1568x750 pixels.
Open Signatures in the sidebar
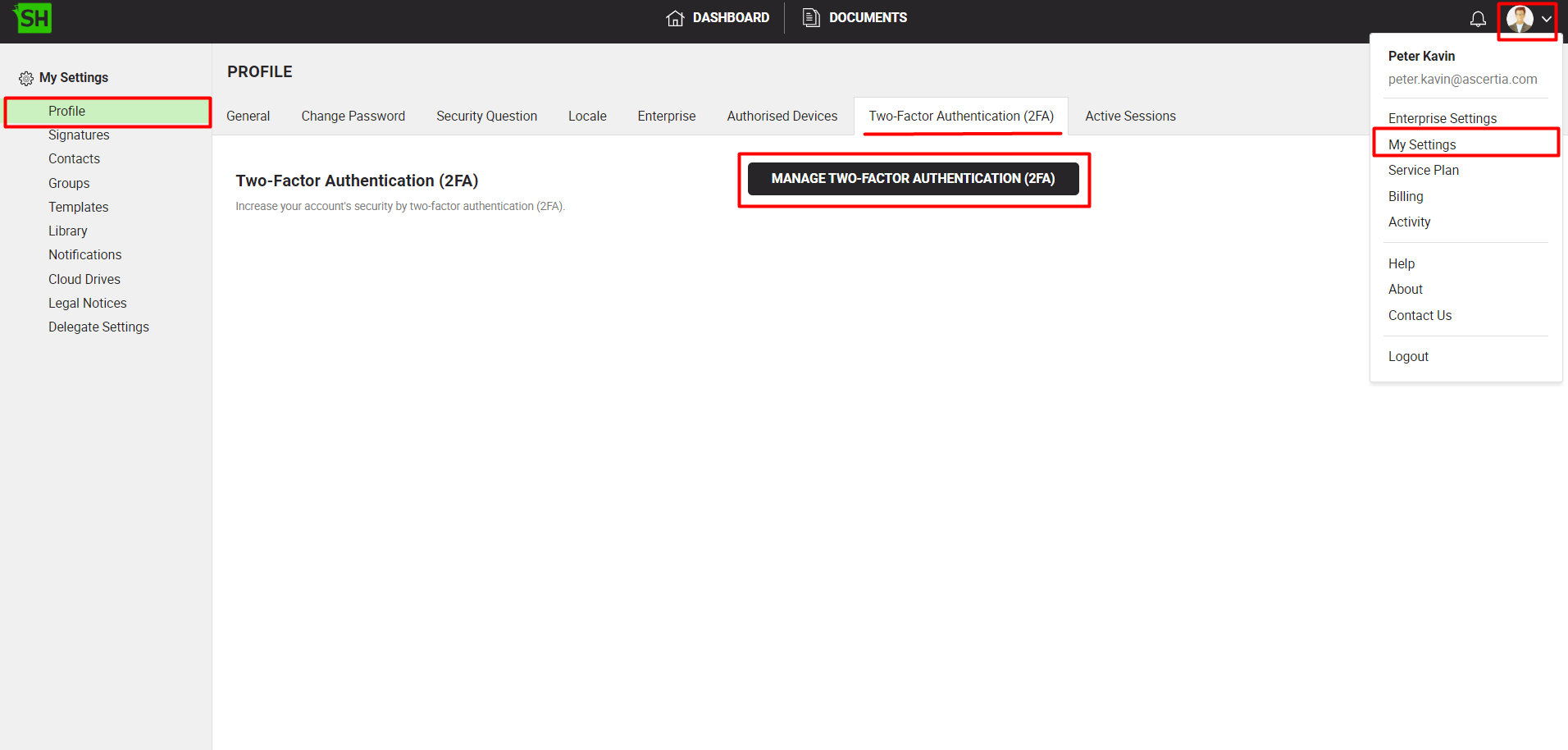pyautogui.click(x=79, y=135)
